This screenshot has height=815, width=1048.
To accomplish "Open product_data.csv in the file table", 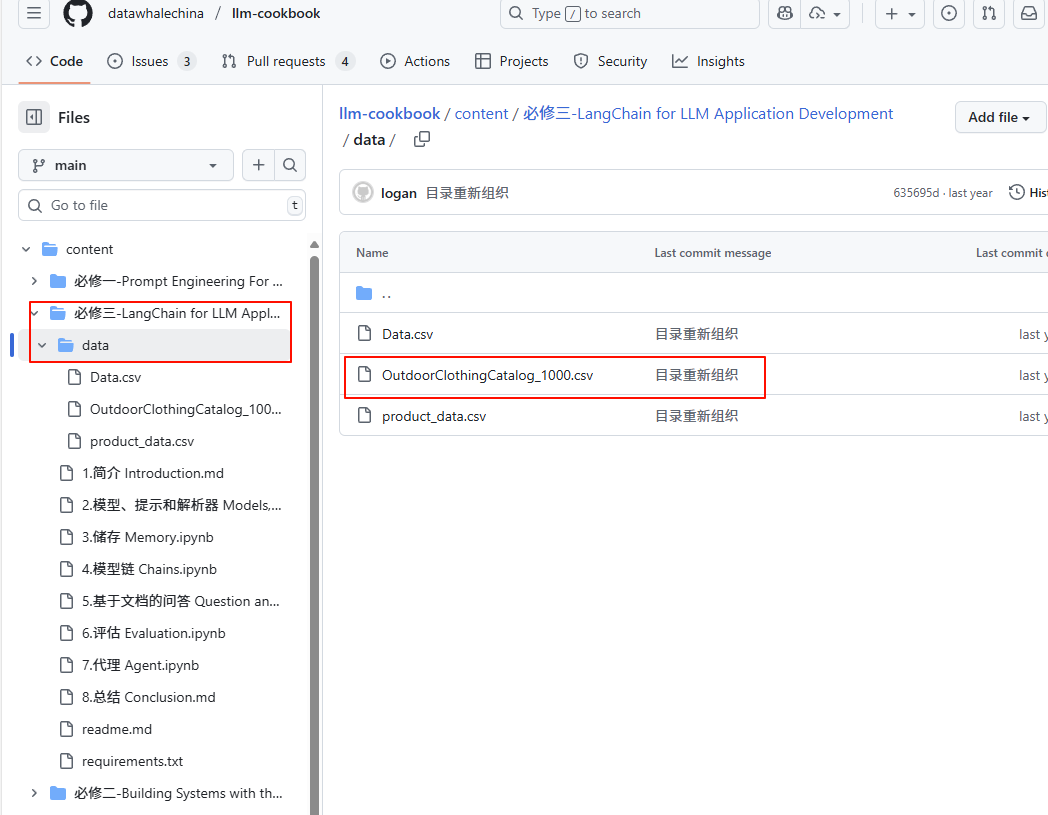I will click(x=434, y=417).
